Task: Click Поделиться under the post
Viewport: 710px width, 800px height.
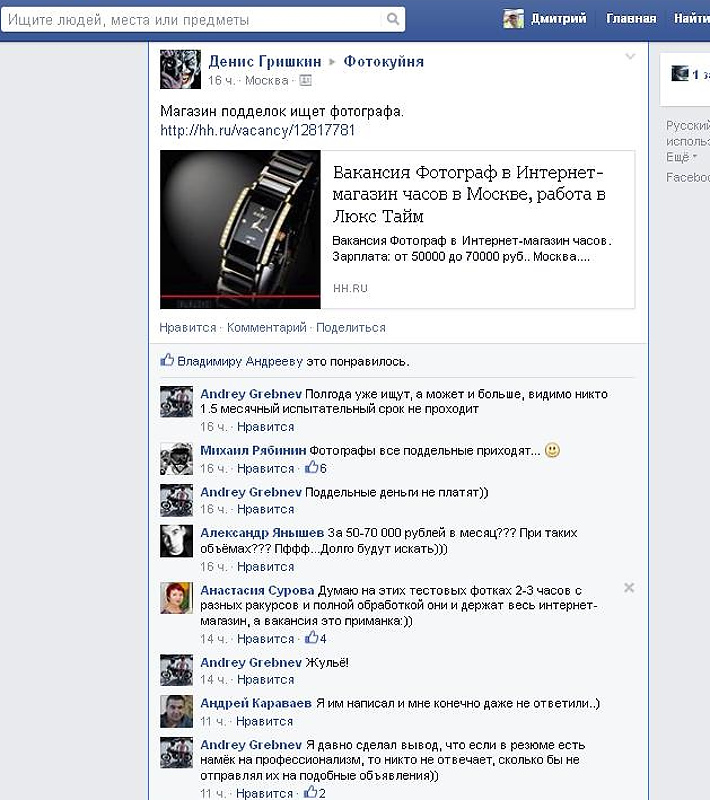Action: [351, 328]
